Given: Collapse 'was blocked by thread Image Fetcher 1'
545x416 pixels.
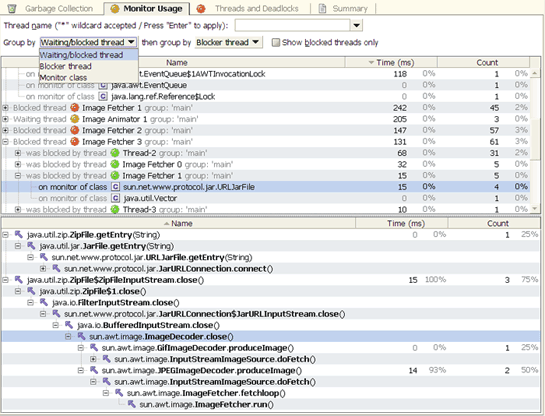Looking at the screenshot, I should (18, 176).
